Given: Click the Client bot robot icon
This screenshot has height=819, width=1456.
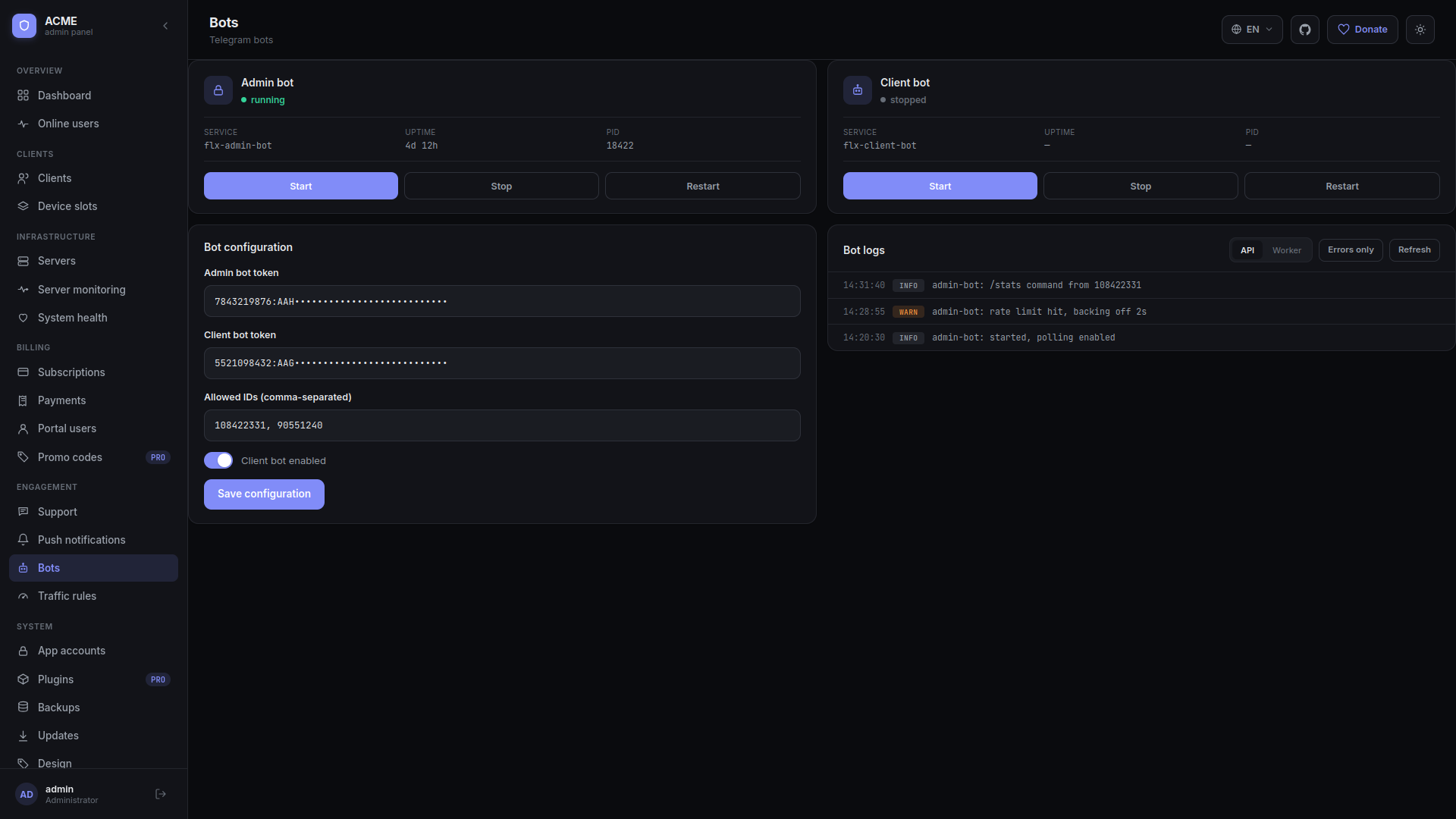Looking at the screenshot, I should [x=858, y=90].
